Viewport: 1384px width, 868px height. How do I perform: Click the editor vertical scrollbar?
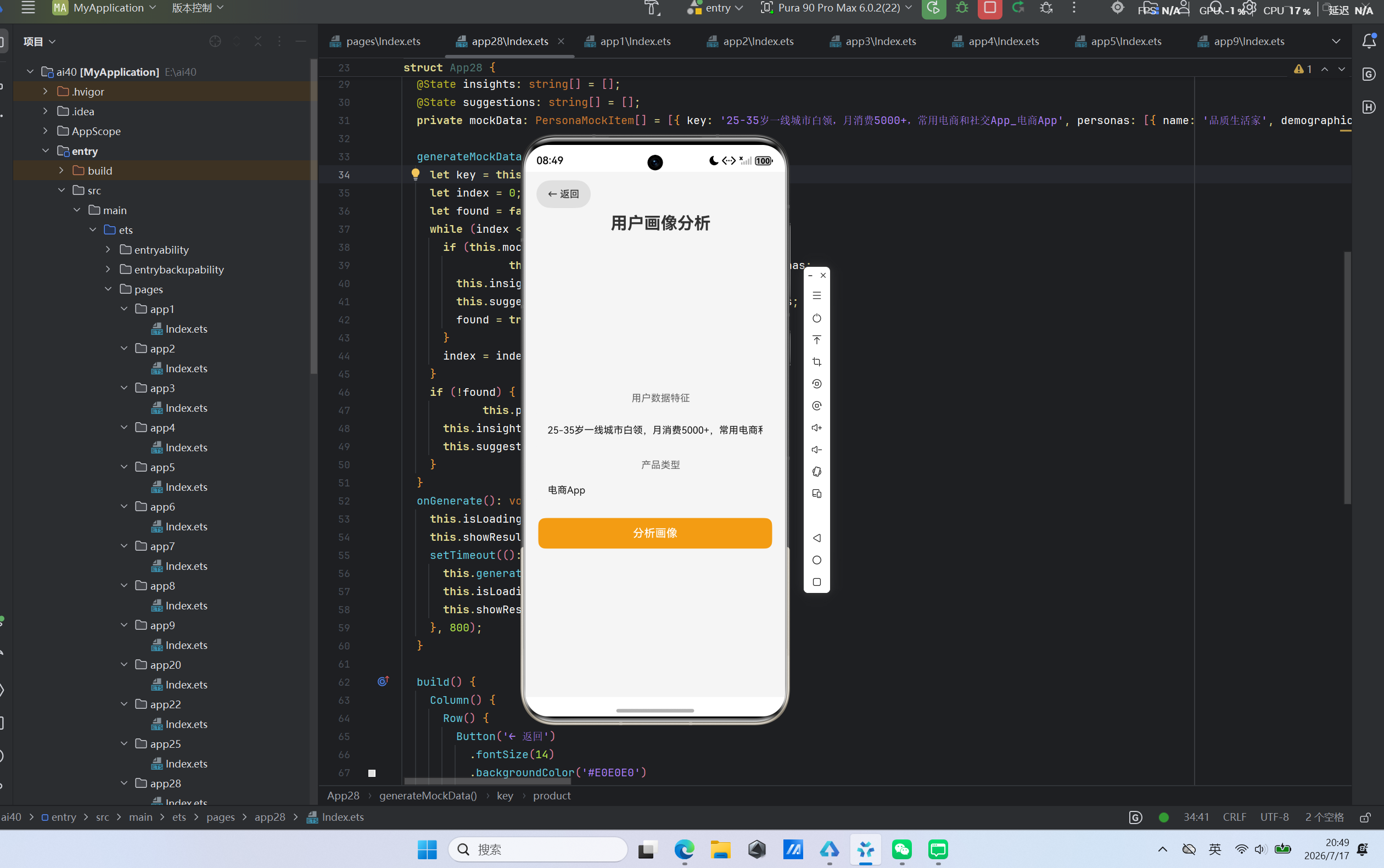1347,378
